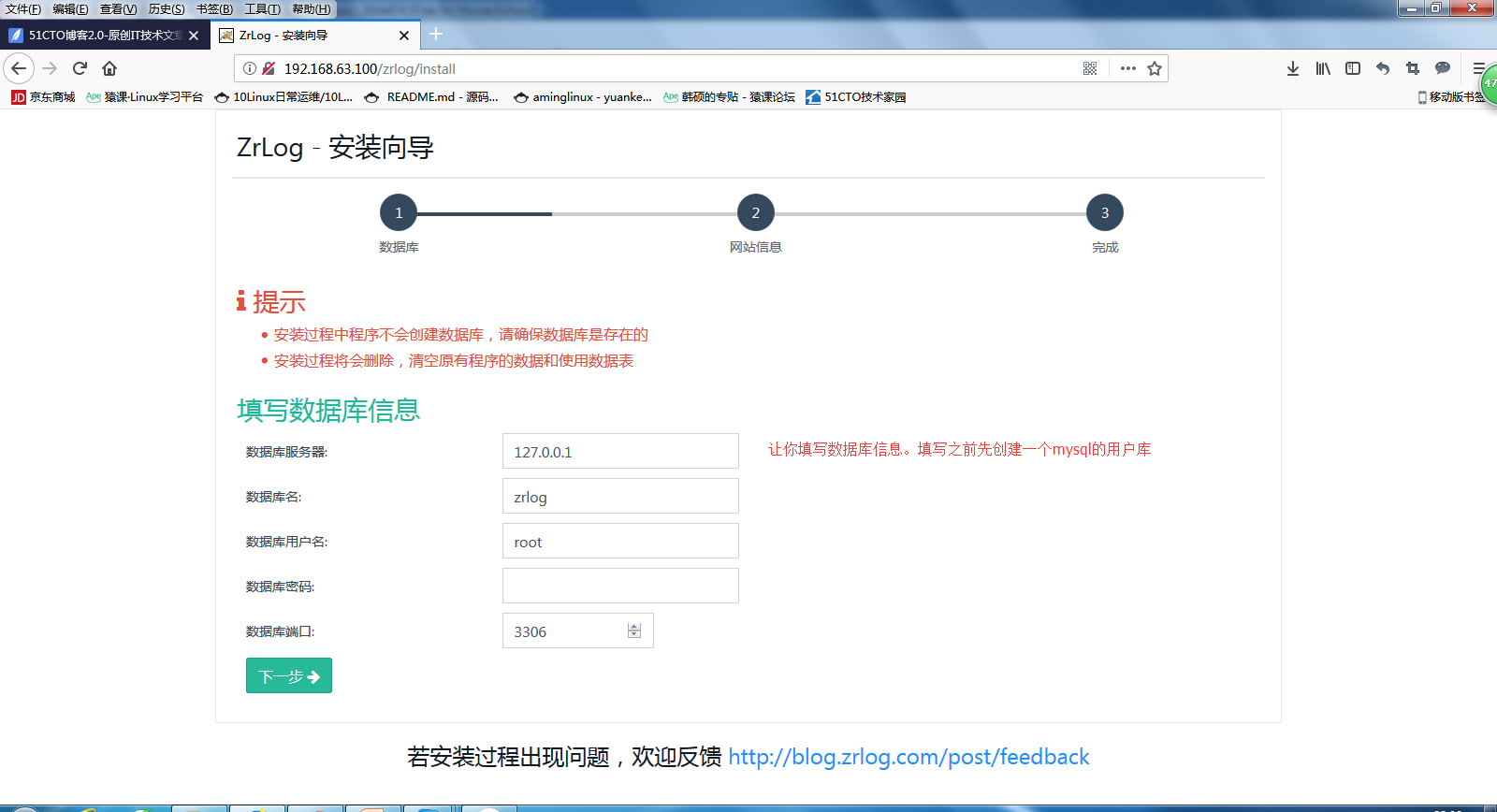Close the ZrLog 安装向导 tab
Image resolution: width=1497 pixels, height=812 pixels.
pos(404,36)
